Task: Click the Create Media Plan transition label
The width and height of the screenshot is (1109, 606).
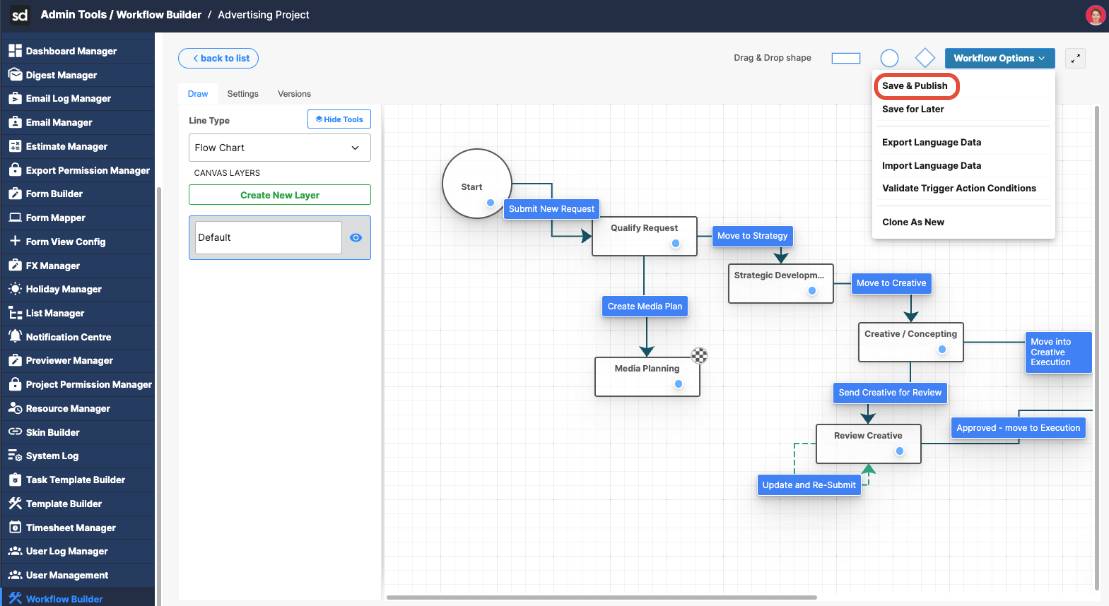Action: coord(644,306)
